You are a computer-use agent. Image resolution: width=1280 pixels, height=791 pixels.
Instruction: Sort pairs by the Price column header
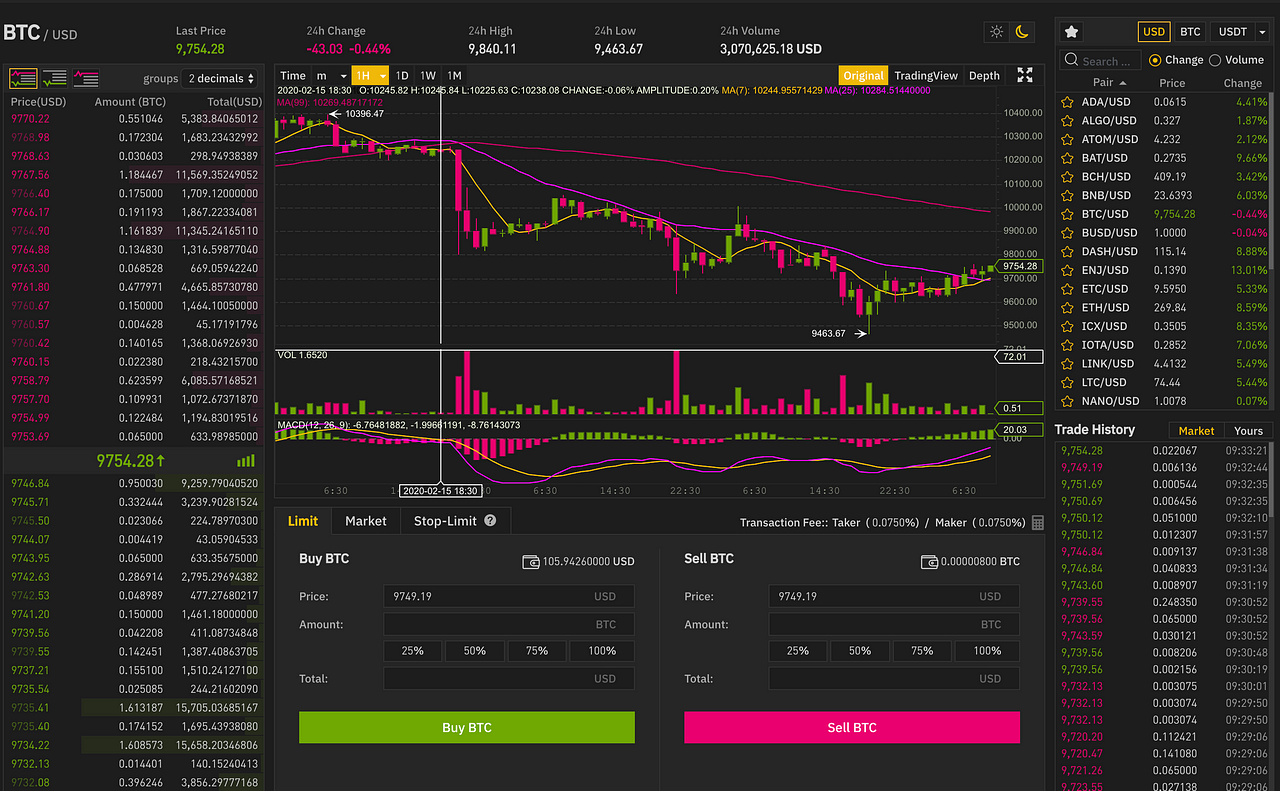coord(1172,83)
